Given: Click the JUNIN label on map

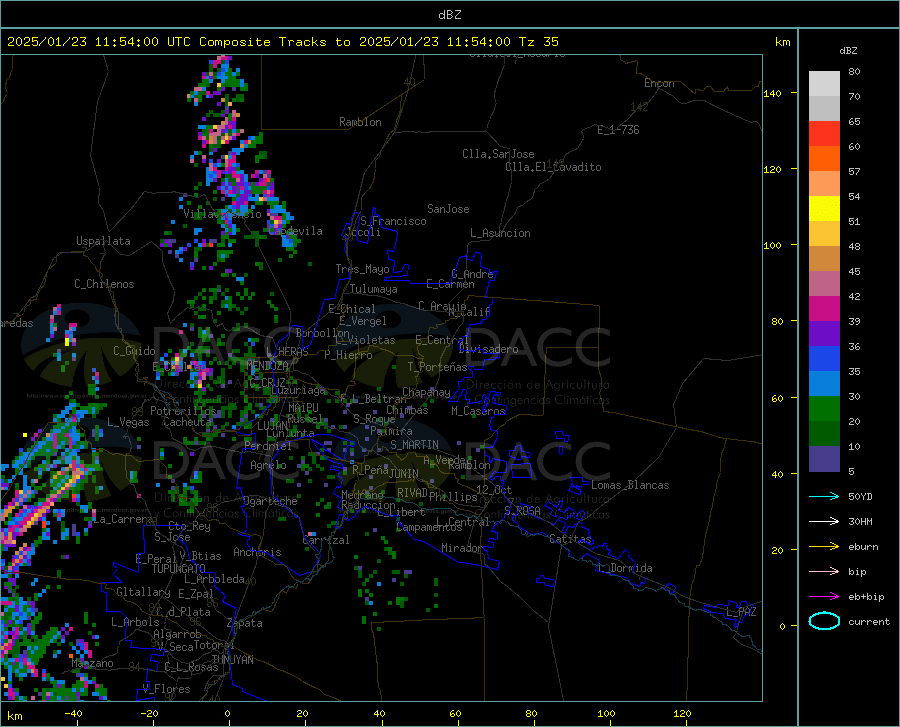Looking at the screenshot, I should coord(404,474).
